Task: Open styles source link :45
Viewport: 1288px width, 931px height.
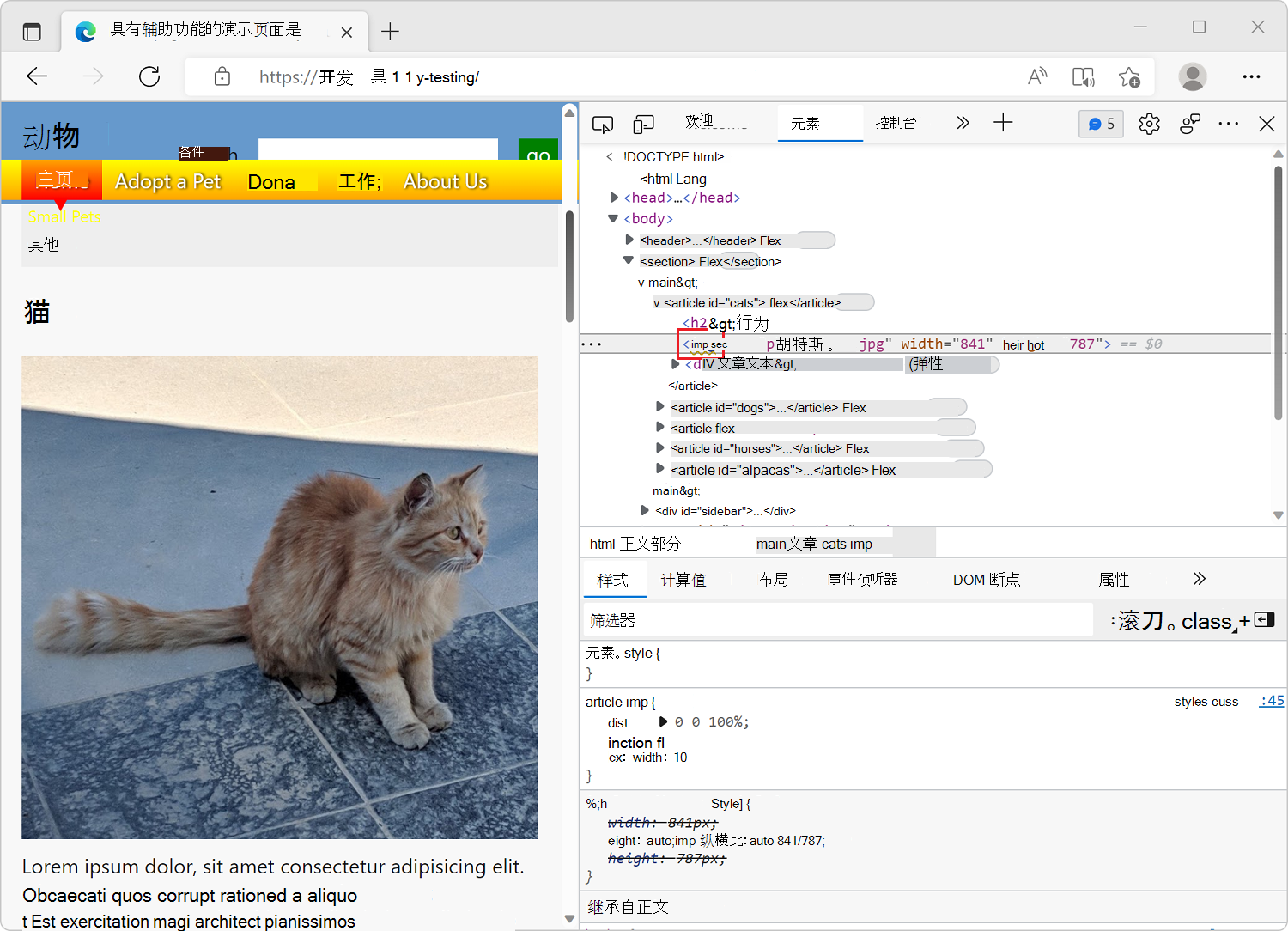Action: click(x=1272, y=701)
